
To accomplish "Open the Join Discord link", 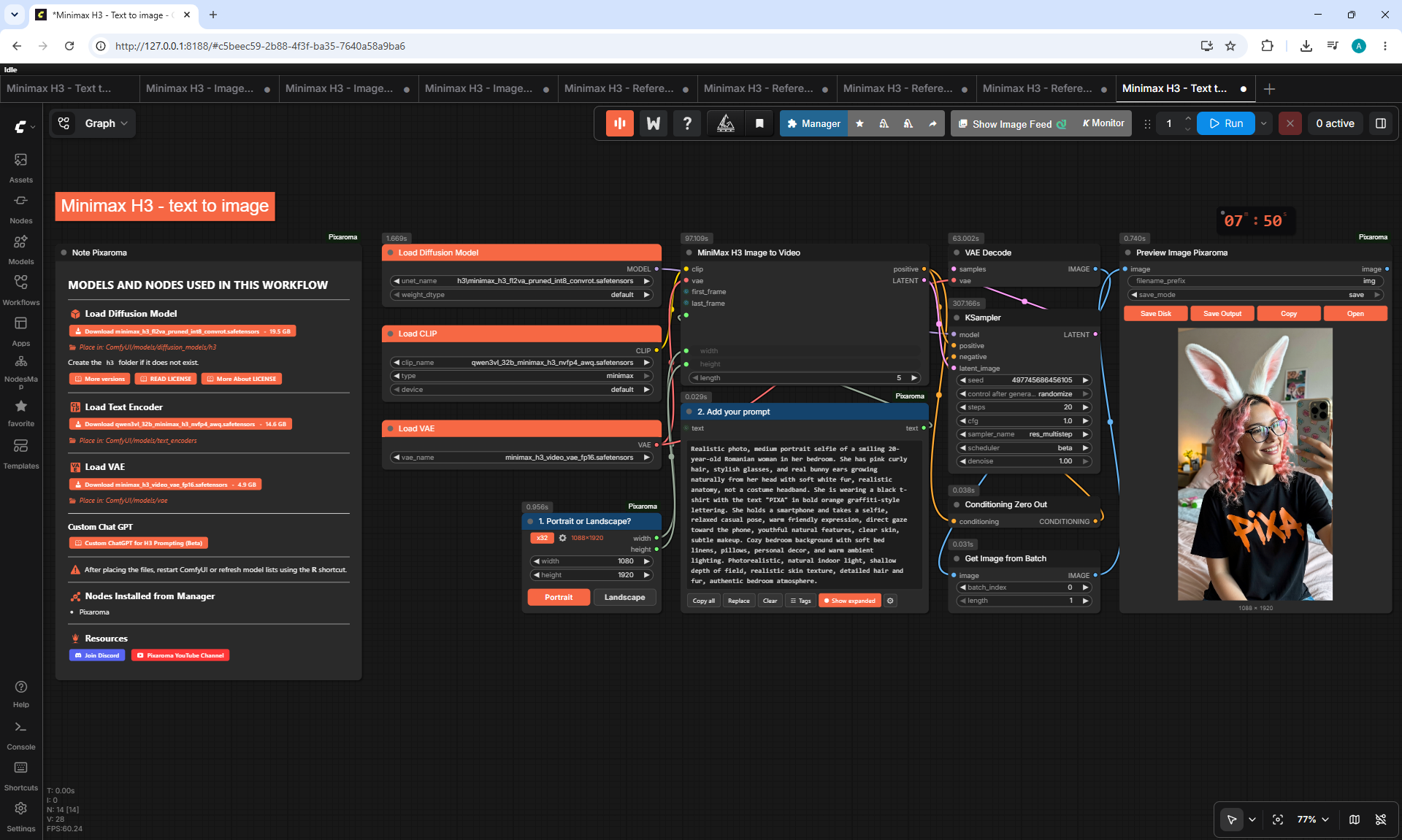I will point(97,655).
